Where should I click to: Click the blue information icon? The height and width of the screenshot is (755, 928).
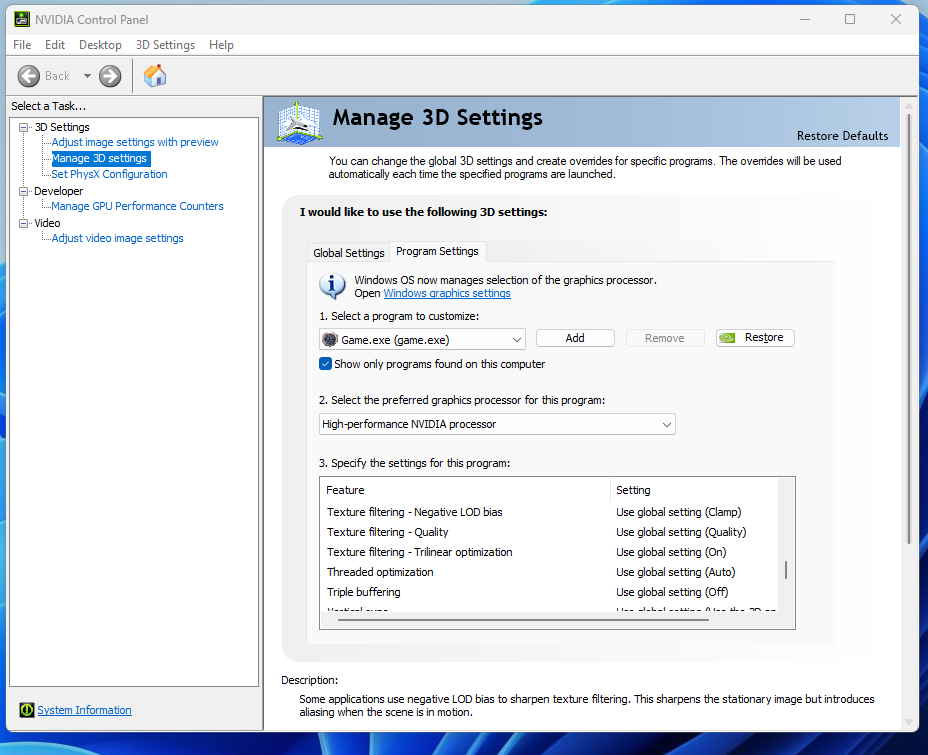click(333, 286)
